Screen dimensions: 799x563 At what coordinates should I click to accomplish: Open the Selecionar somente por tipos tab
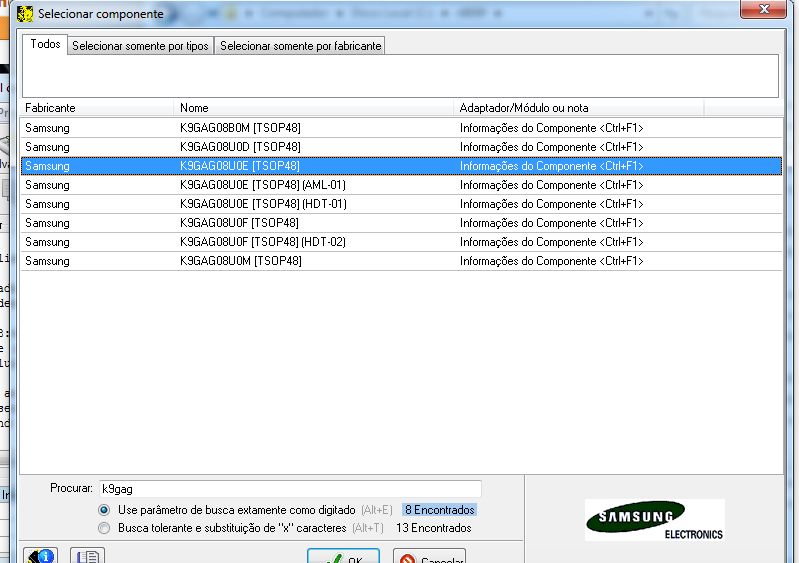coord(140,46)
